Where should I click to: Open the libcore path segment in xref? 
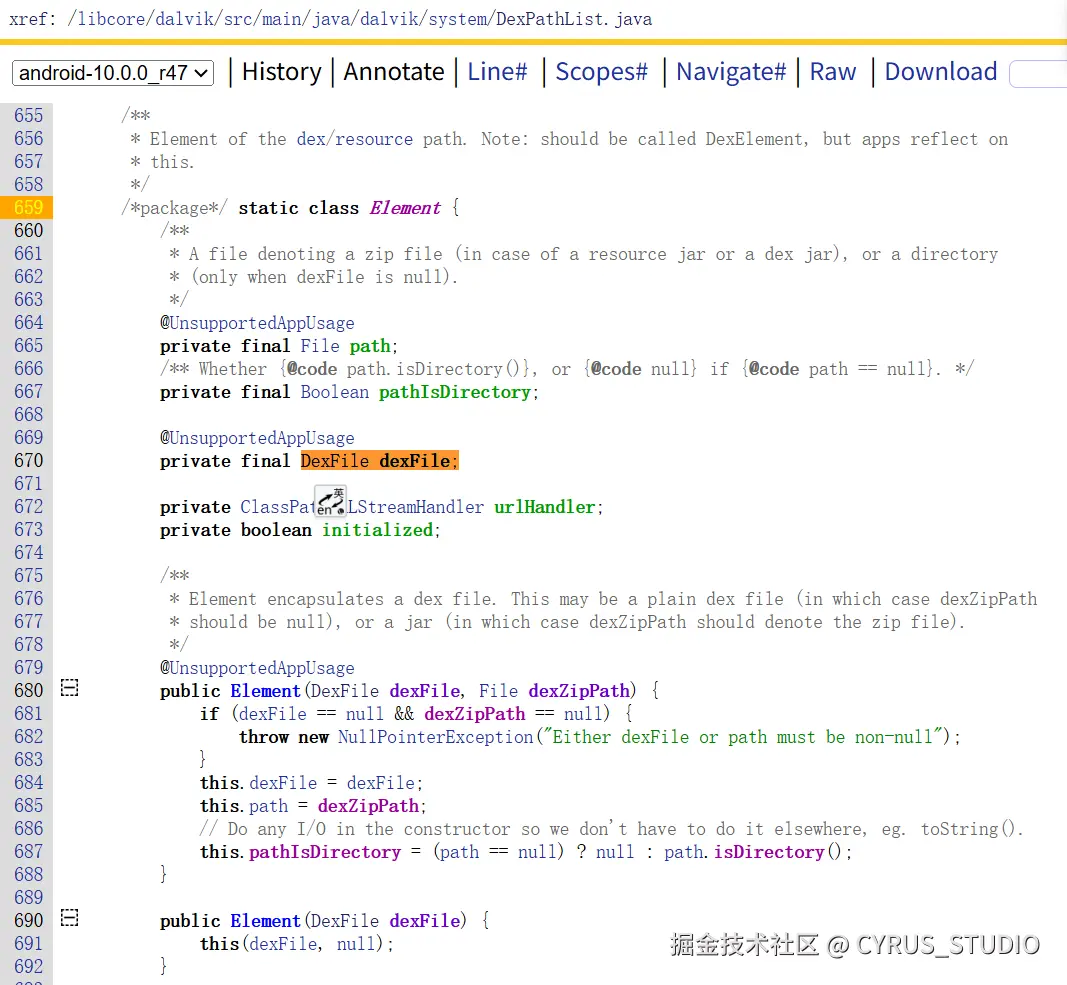click(x=111, y=19)
